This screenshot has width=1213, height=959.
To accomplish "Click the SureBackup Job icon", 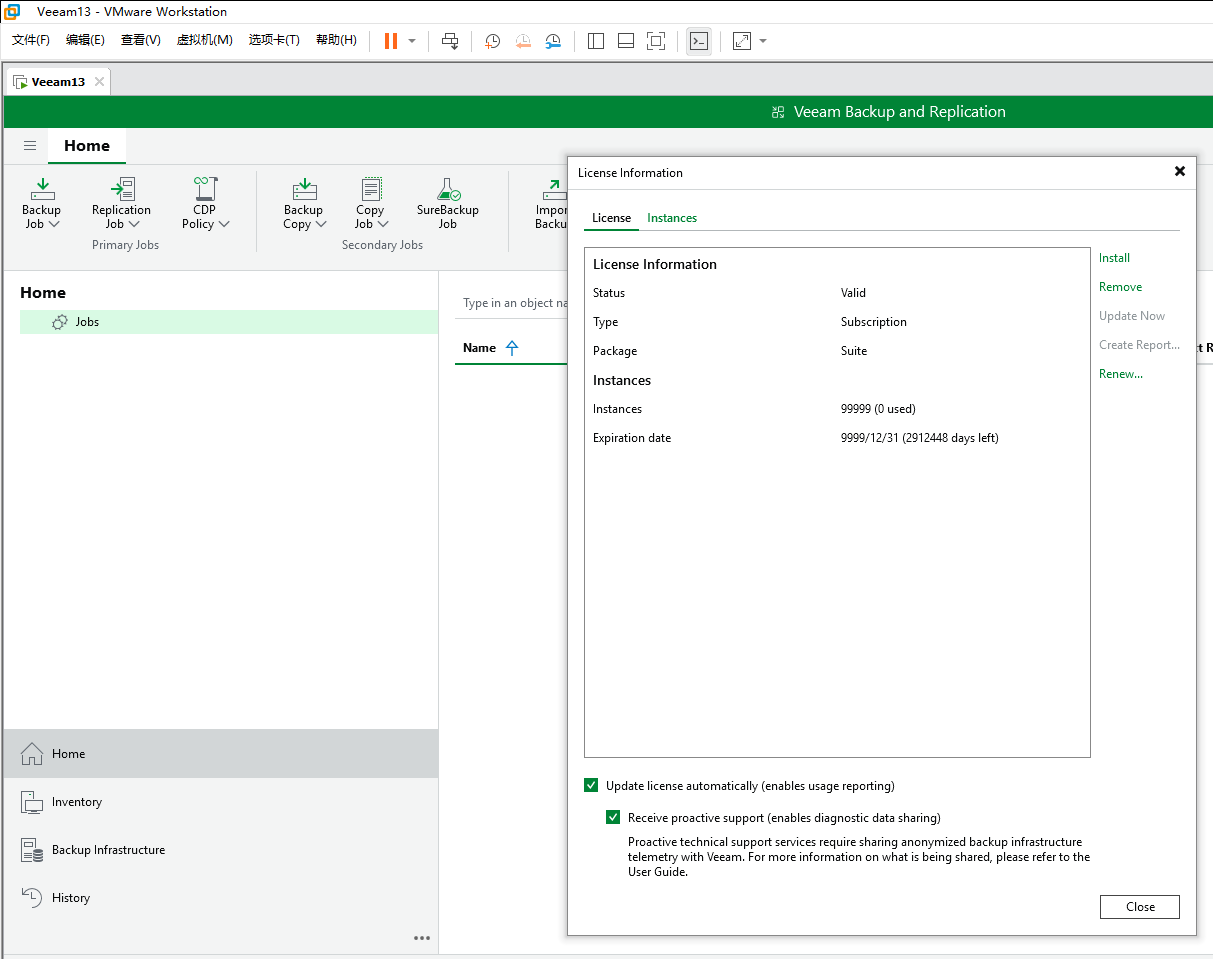I will tap(447, 189).
